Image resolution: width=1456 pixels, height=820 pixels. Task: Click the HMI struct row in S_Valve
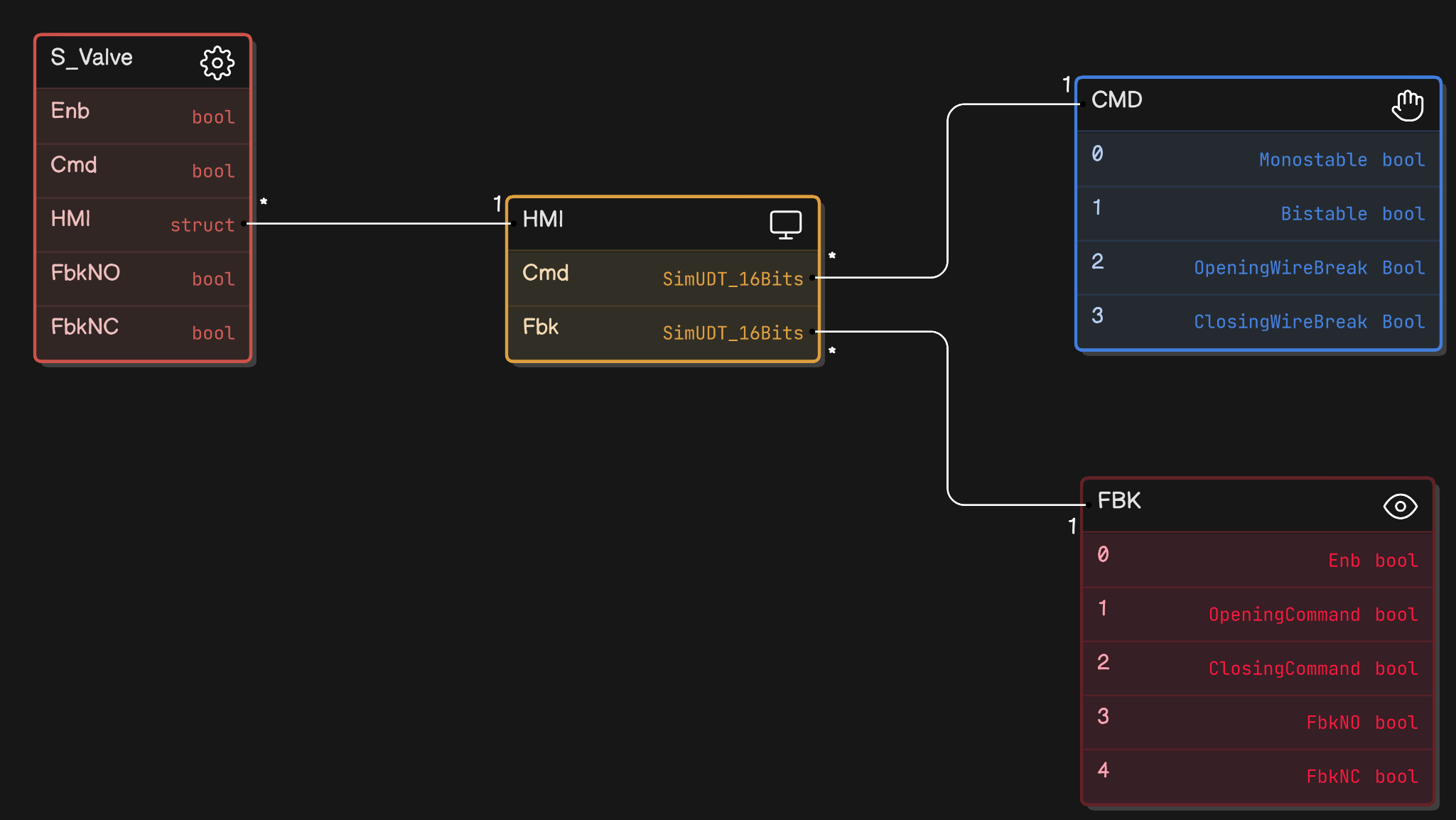coord(143,224)
